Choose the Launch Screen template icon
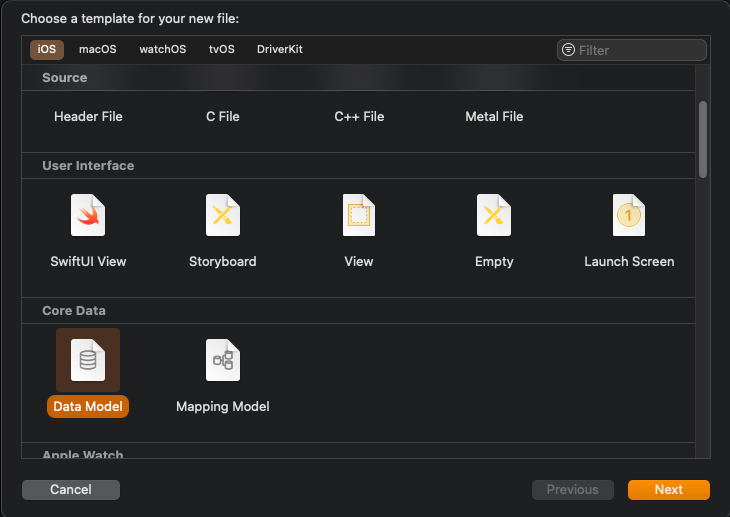The height and width of the screenshot is (517, 730). (629, 215)
